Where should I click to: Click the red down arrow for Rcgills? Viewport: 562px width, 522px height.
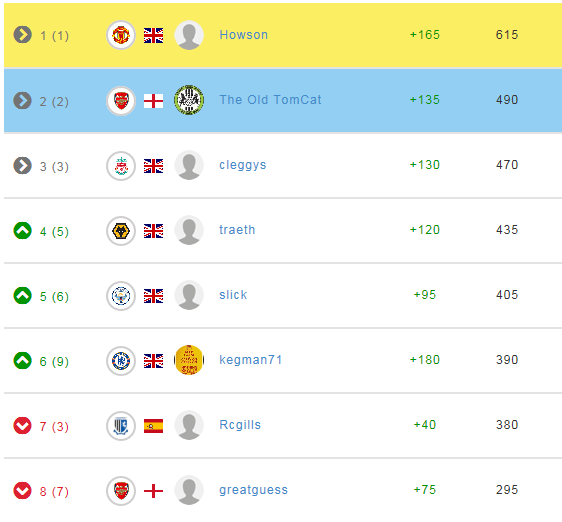[x=23, y=426]
